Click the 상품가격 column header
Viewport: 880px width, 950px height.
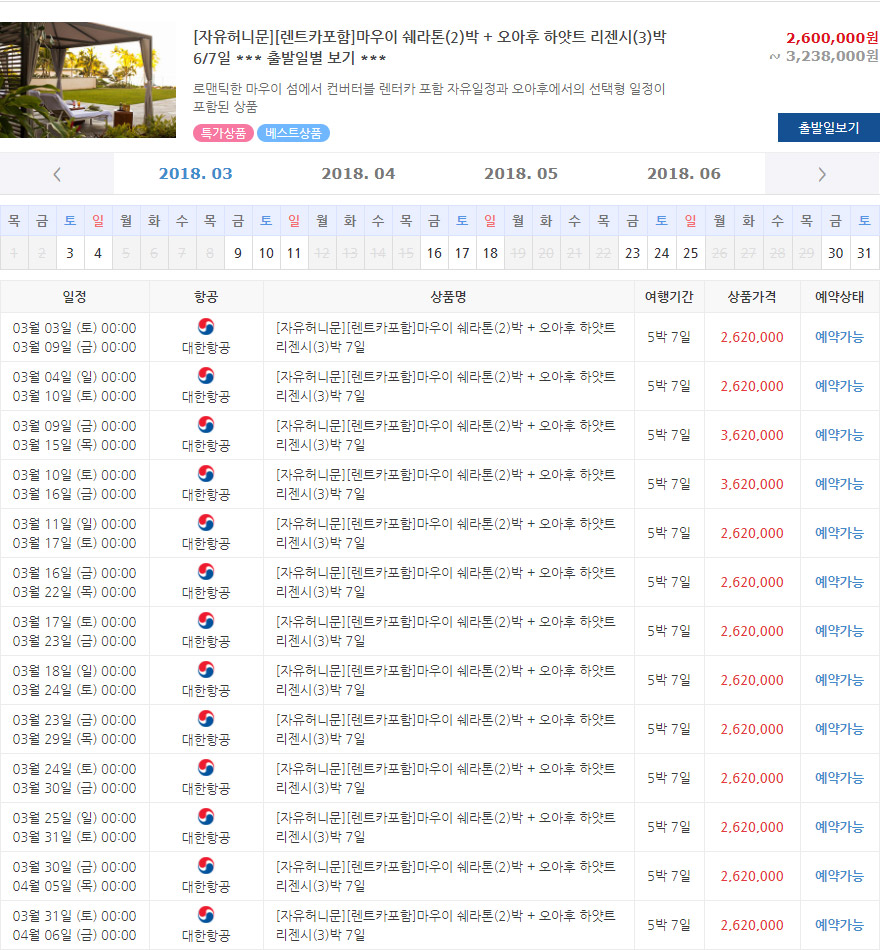pyautogui.click(x=752, y=297)
